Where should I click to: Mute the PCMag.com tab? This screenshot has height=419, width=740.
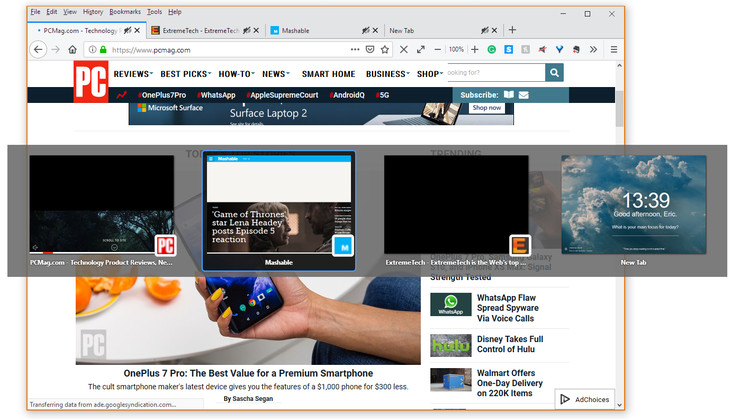point(127,30)
